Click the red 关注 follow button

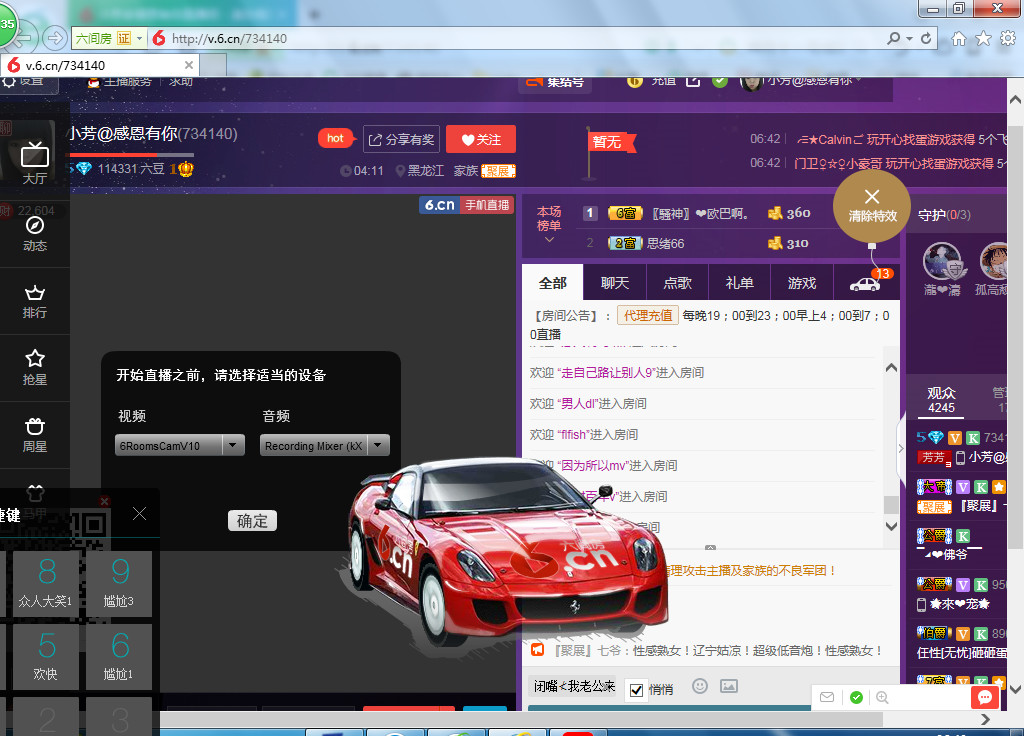[481, 139]
